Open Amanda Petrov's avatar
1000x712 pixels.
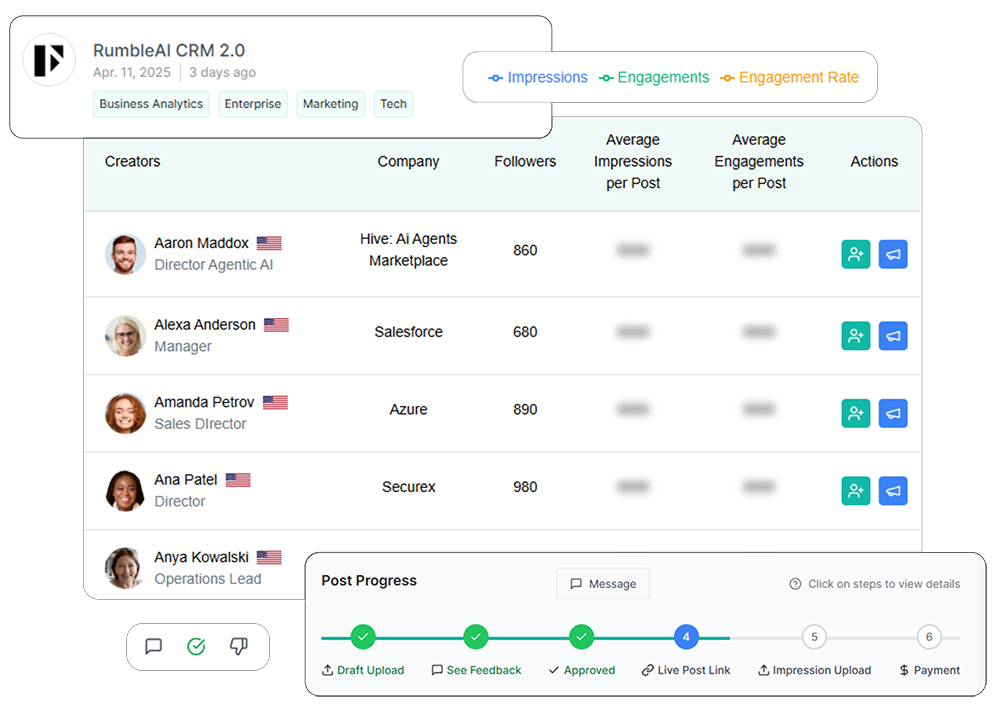[x=125, y=413]
